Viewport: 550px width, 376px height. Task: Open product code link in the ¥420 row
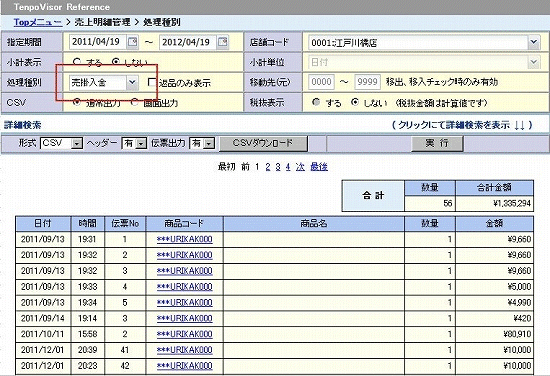tap(185, 318)
